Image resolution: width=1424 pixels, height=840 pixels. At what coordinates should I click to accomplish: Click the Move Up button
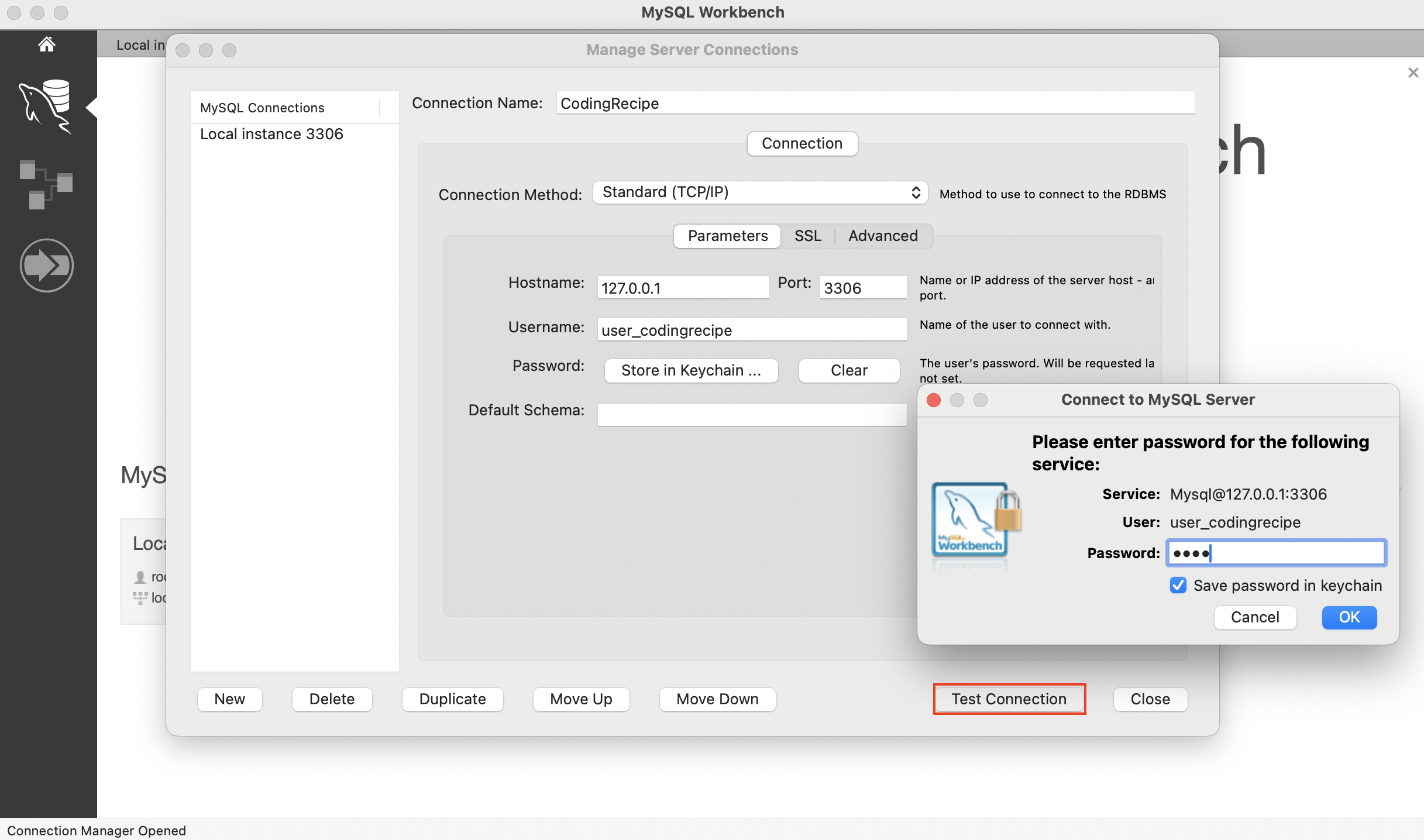pyautogui.click(x=581, y=699)
